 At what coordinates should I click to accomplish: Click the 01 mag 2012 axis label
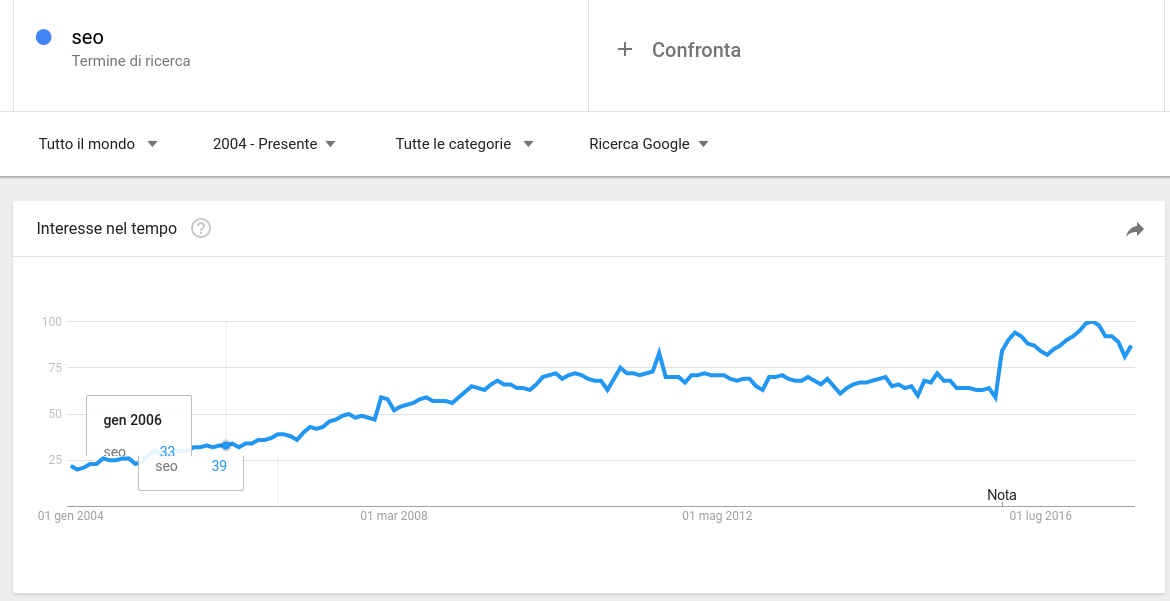[717, 515]
